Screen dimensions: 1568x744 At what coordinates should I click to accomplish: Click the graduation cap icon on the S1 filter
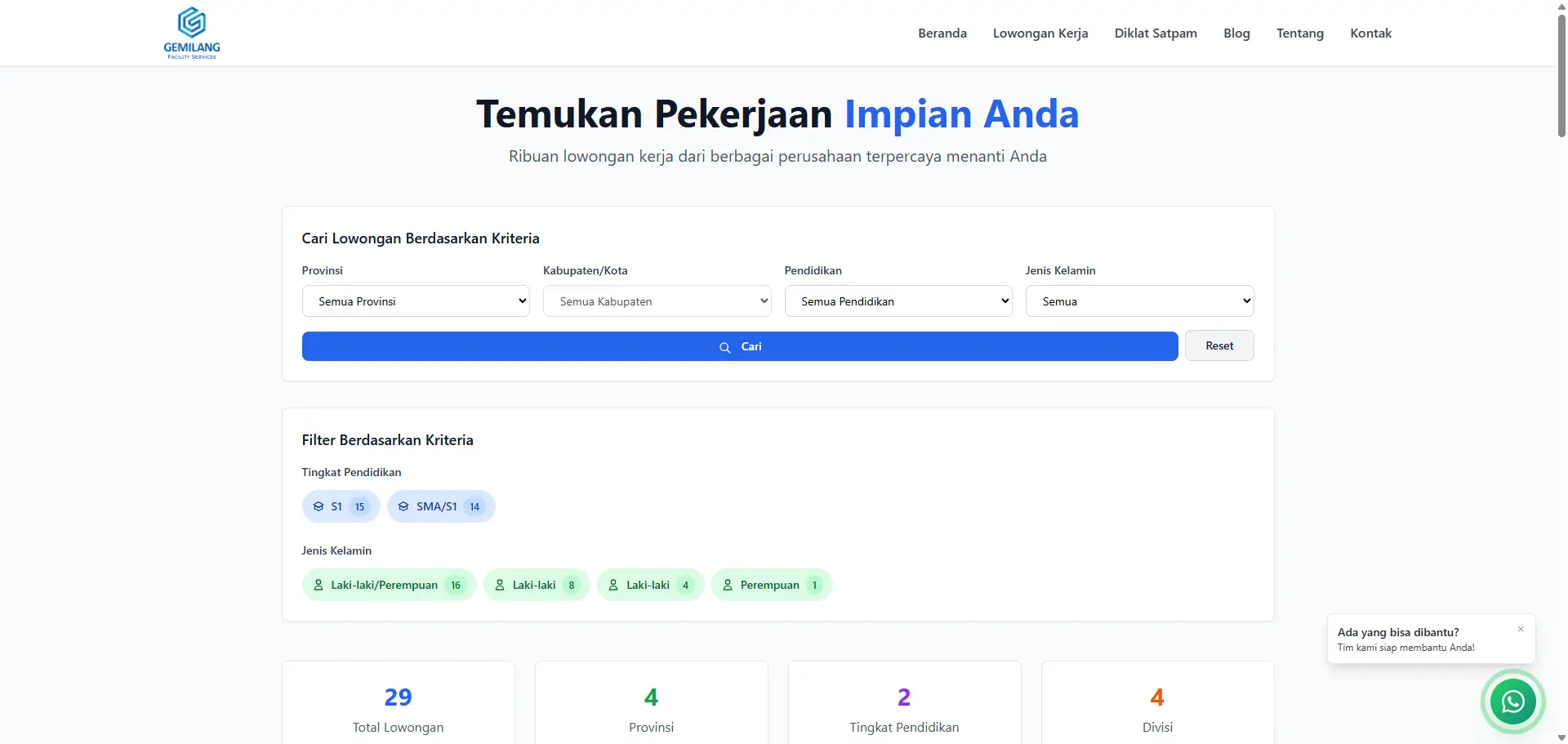point(318,506)
